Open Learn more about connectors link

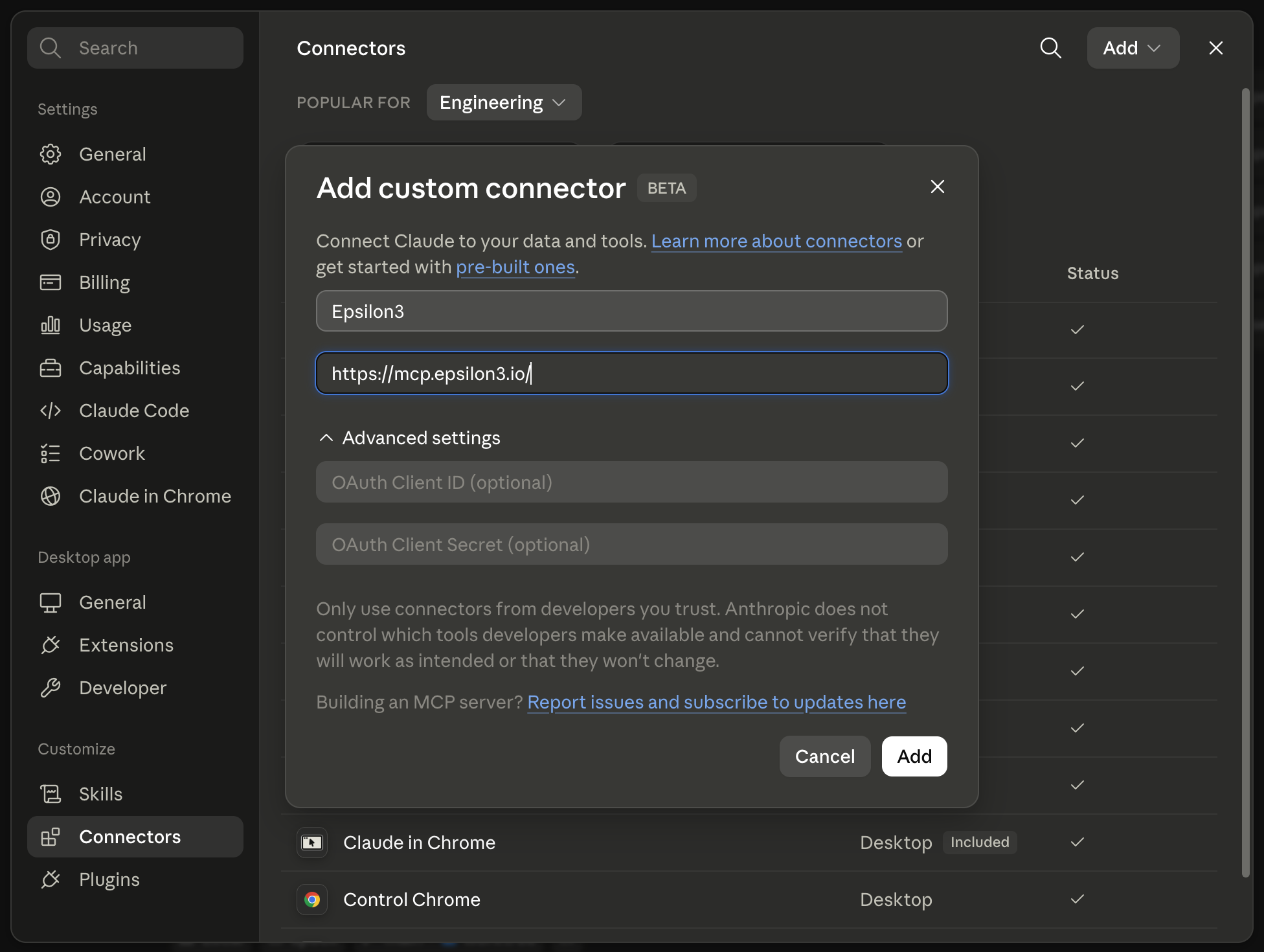(776, 241)
